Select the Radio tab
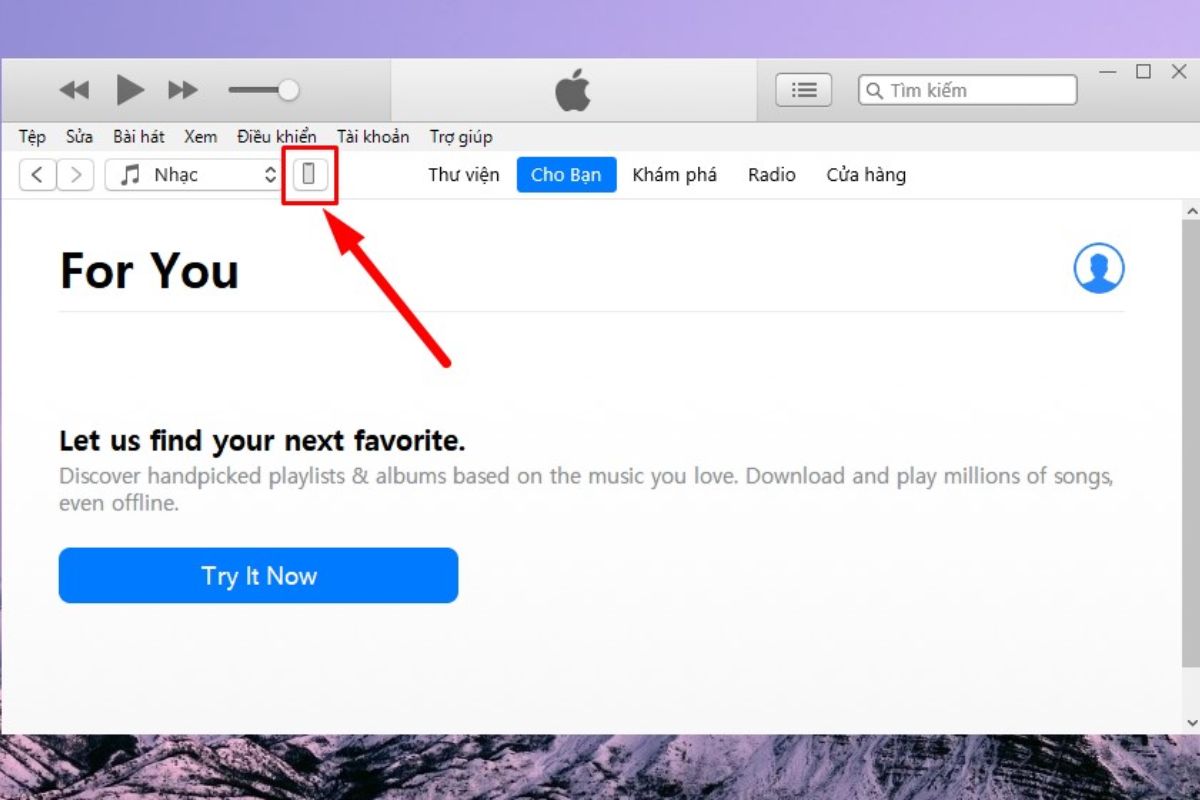Image resolution: width=1200 pixels, height=800 pixels. click(x=771, y=174)
